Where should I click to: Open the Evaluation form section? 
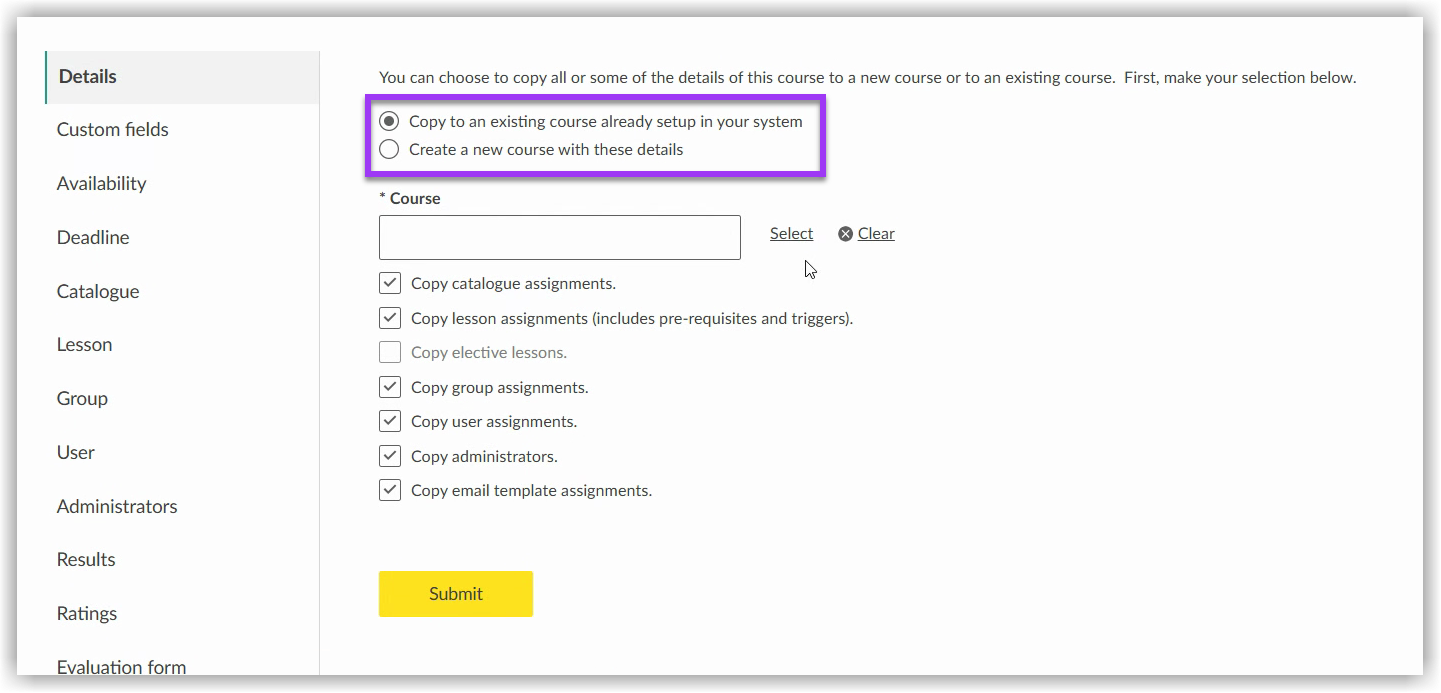121,666
